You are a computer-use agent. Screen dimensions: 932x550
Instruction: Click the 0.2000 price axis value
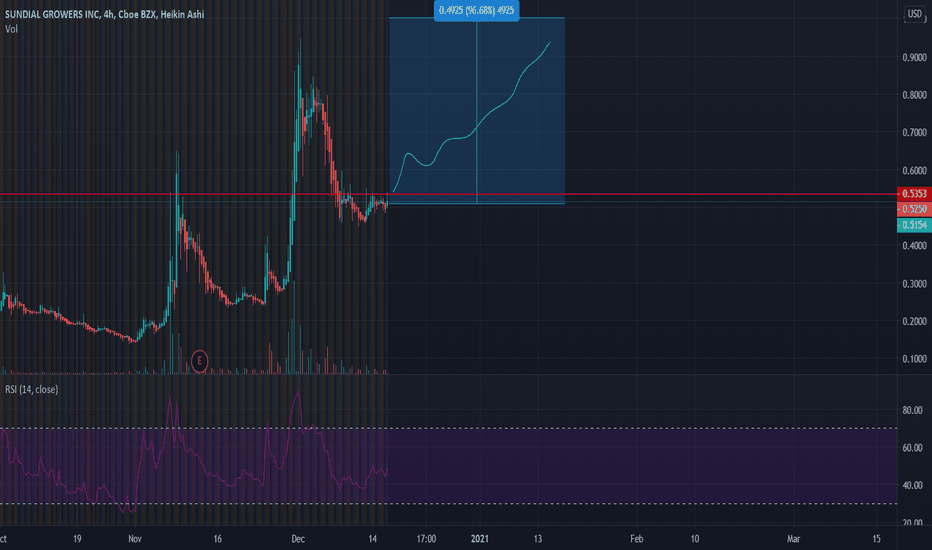914,321
